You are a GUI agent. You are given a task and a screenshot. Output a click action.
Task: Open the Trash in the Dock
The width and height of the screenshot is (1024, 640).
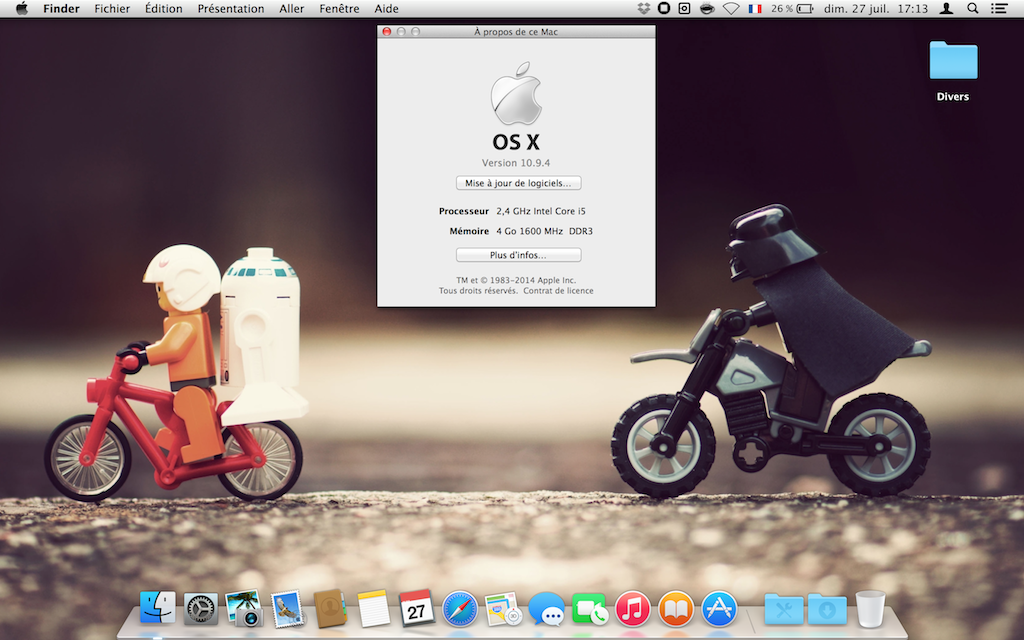[871, 609]
